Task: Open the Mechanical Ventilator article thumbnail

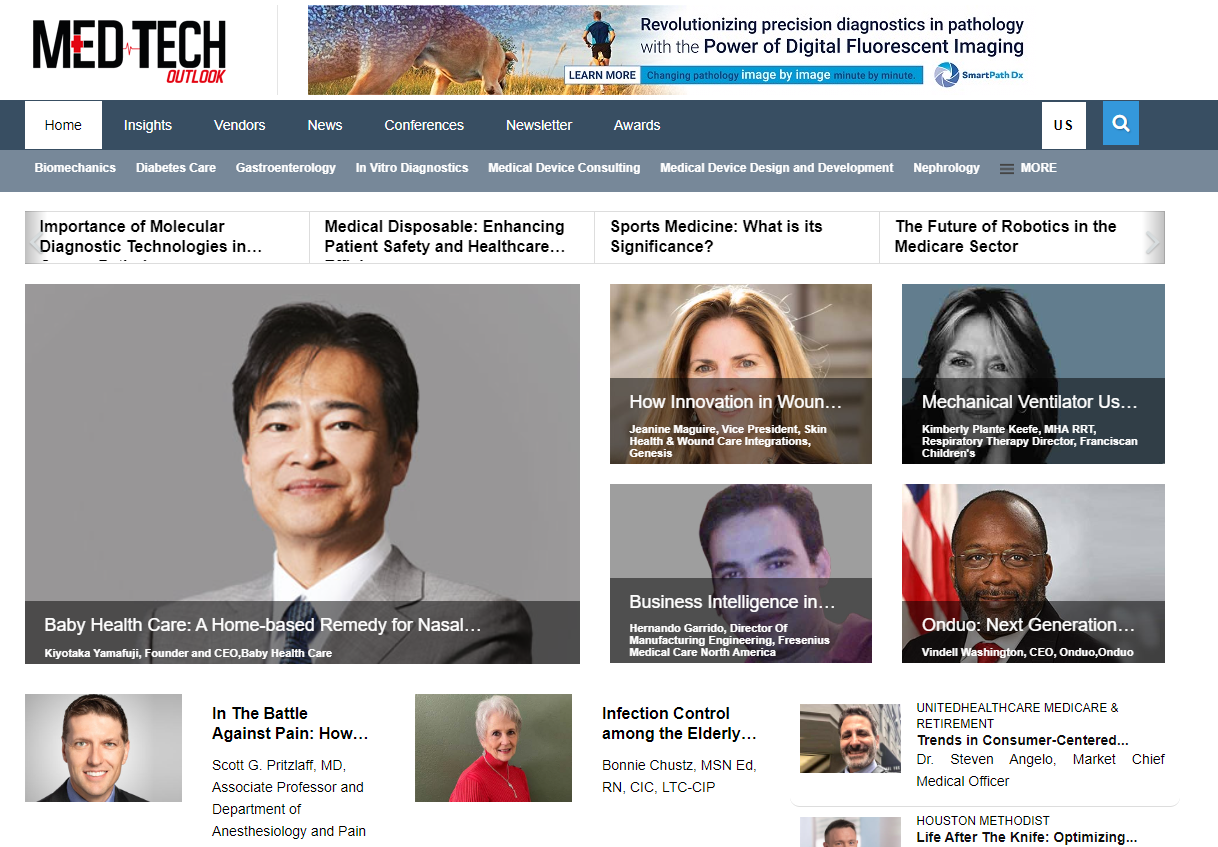Action: click(x=1033, y=374)
